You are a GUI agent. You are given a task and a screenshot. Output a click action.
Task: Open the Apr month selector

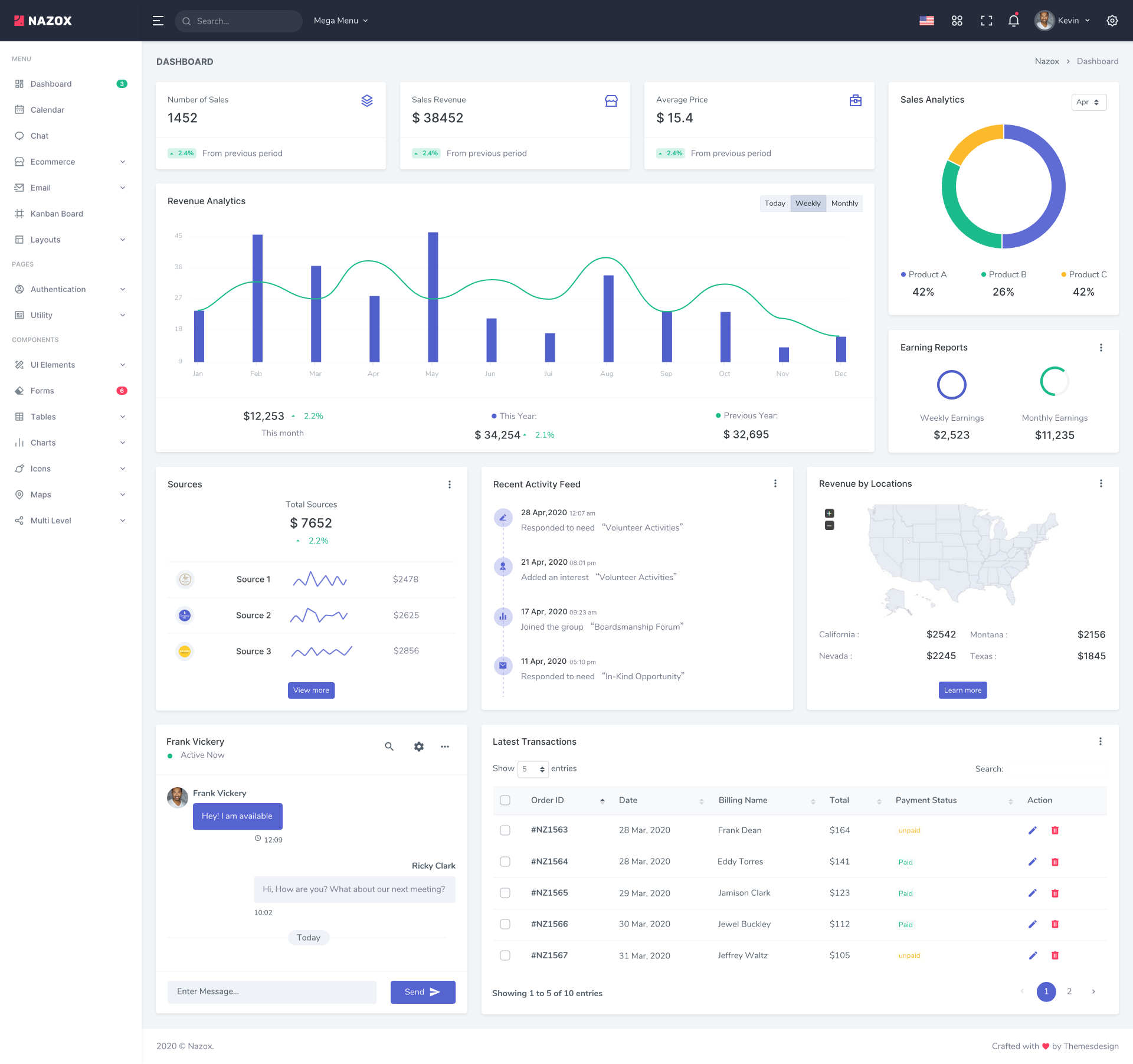pos(1089,102)
